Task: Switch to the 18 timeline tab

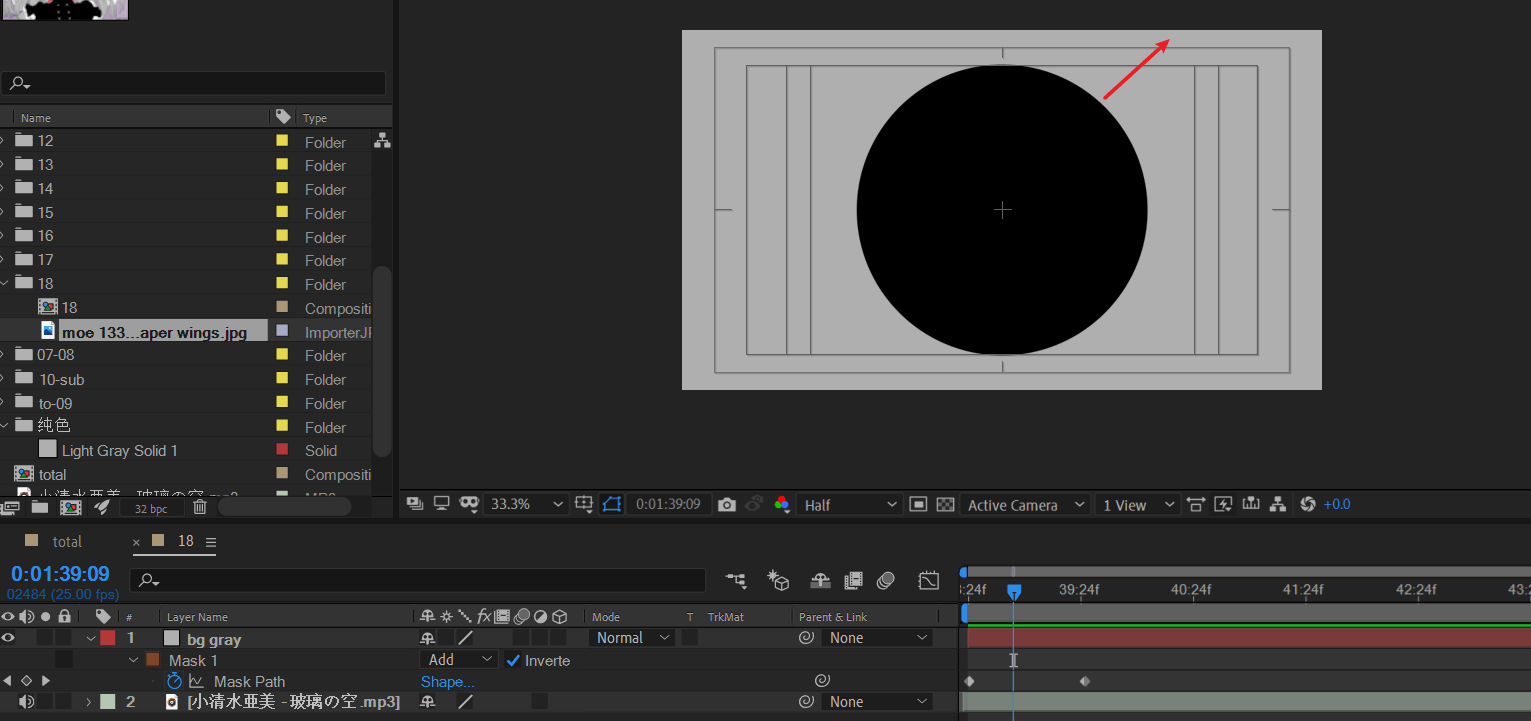Action: pos(186,541)
